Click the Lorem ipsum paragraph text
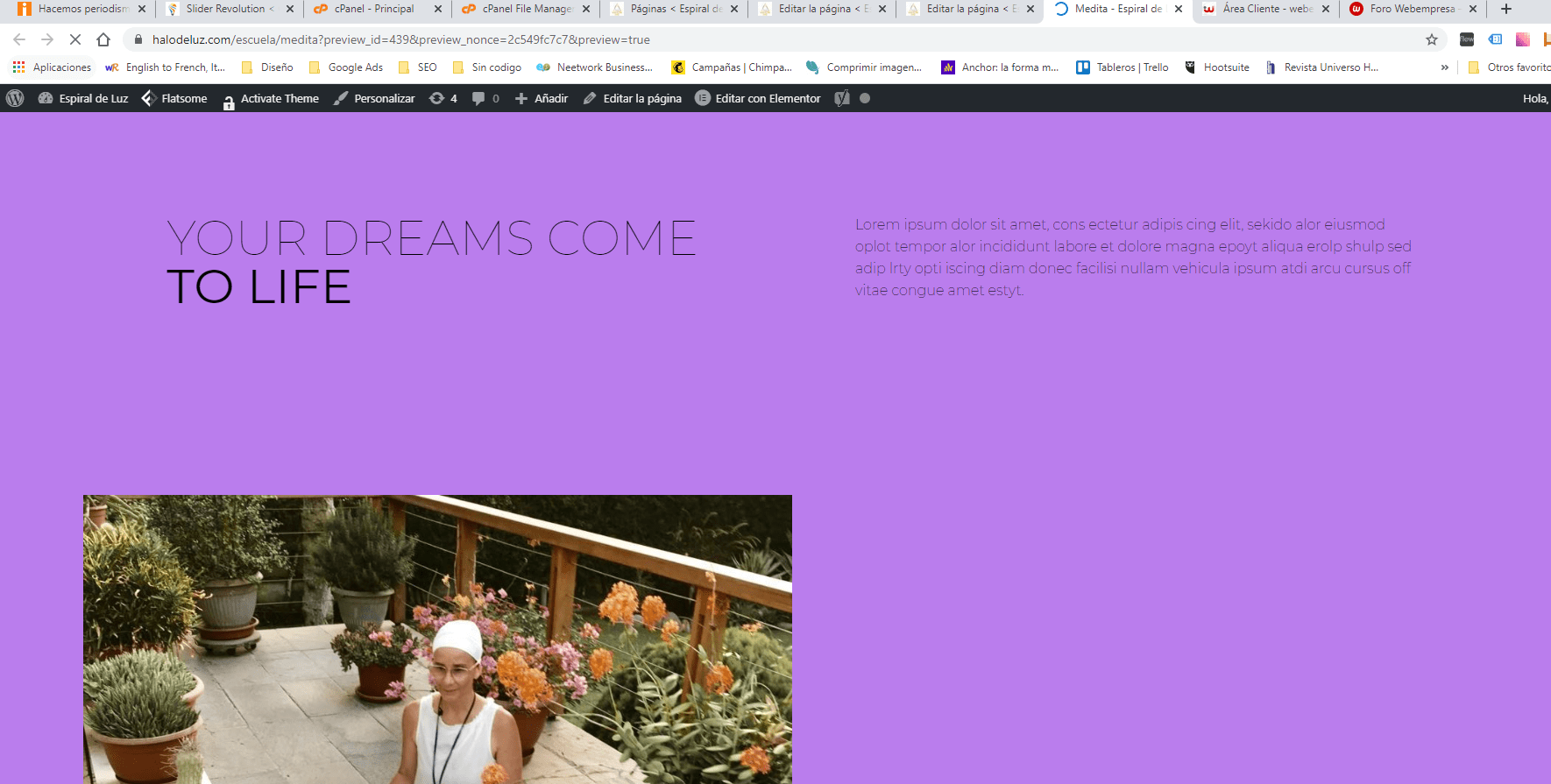 tap(1133, 258)
